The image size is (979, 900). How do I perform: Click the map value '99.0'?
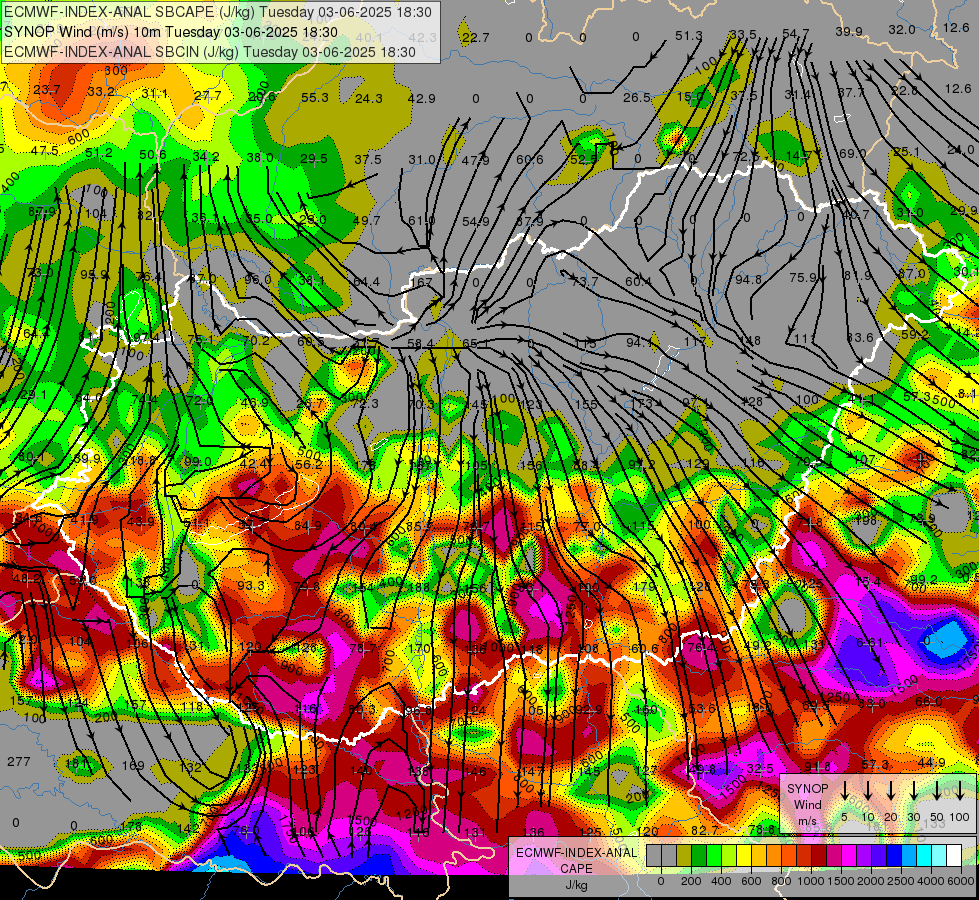coord(198,462)
